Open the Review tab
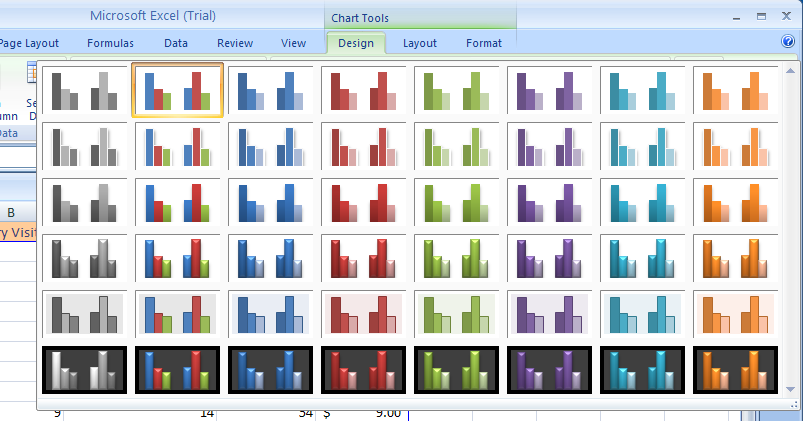Screen dimensions: 803x421 [235, 43]
